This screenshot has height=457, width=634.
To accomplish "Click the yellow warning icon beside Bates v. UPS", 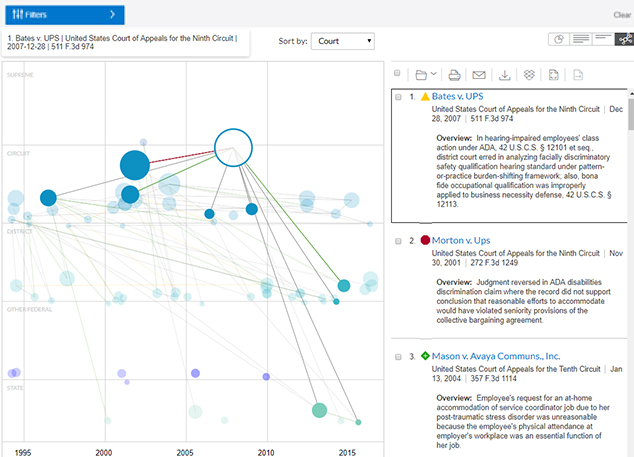I will point(425,97).
